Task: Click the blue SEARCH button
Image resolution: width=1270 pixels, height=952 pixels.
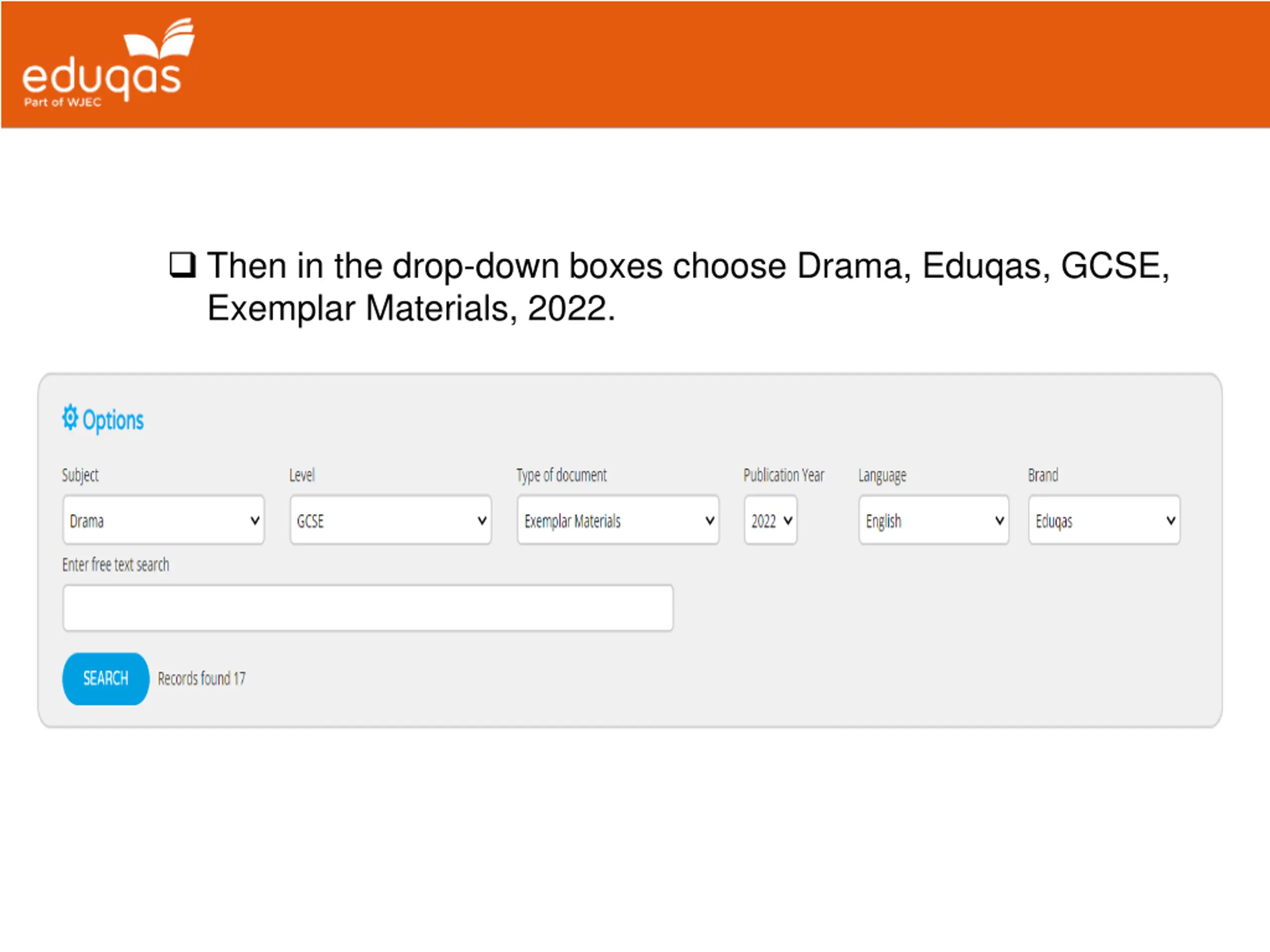Action: (106, 679)
